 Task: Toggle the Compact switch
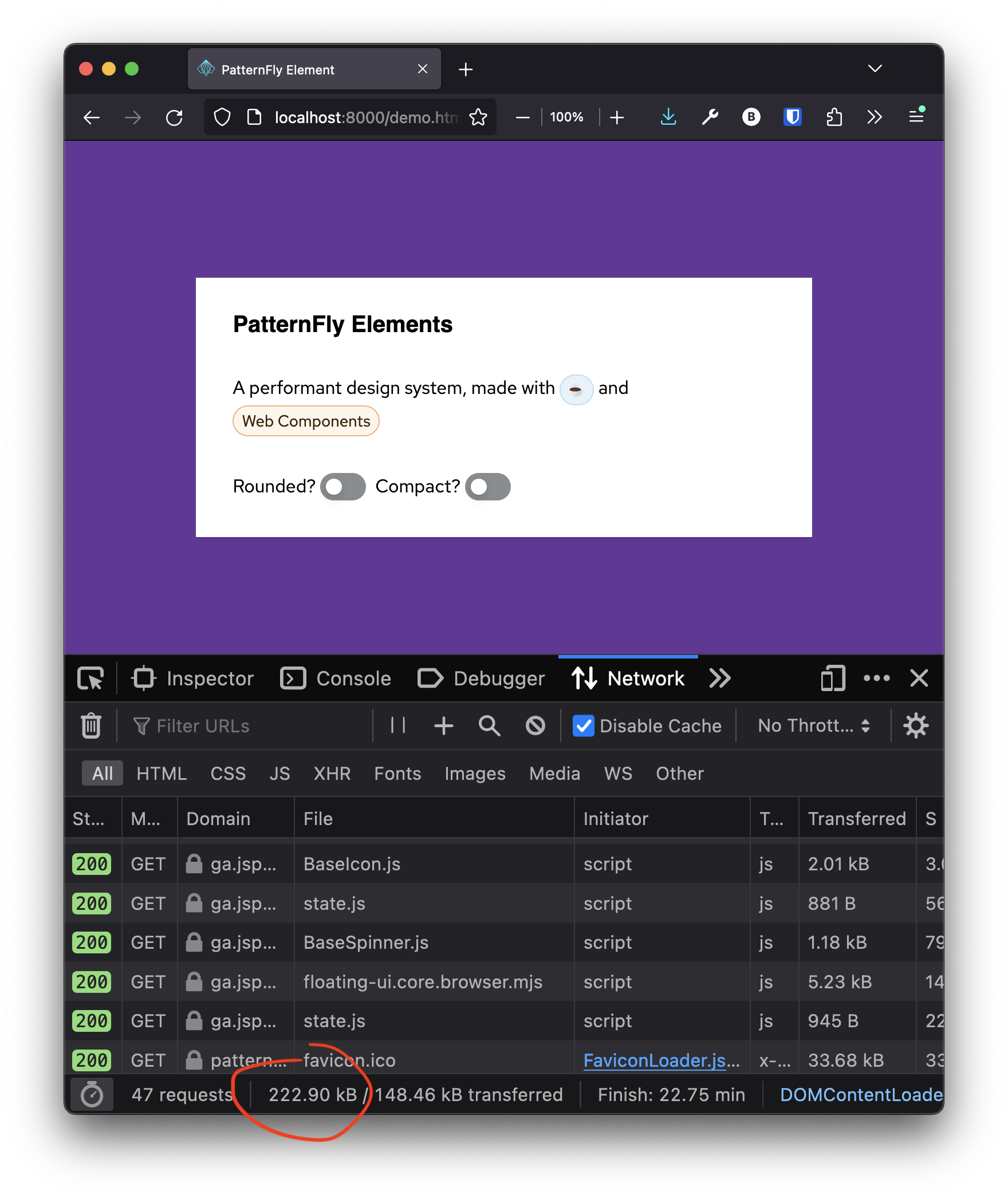point(487,486)
